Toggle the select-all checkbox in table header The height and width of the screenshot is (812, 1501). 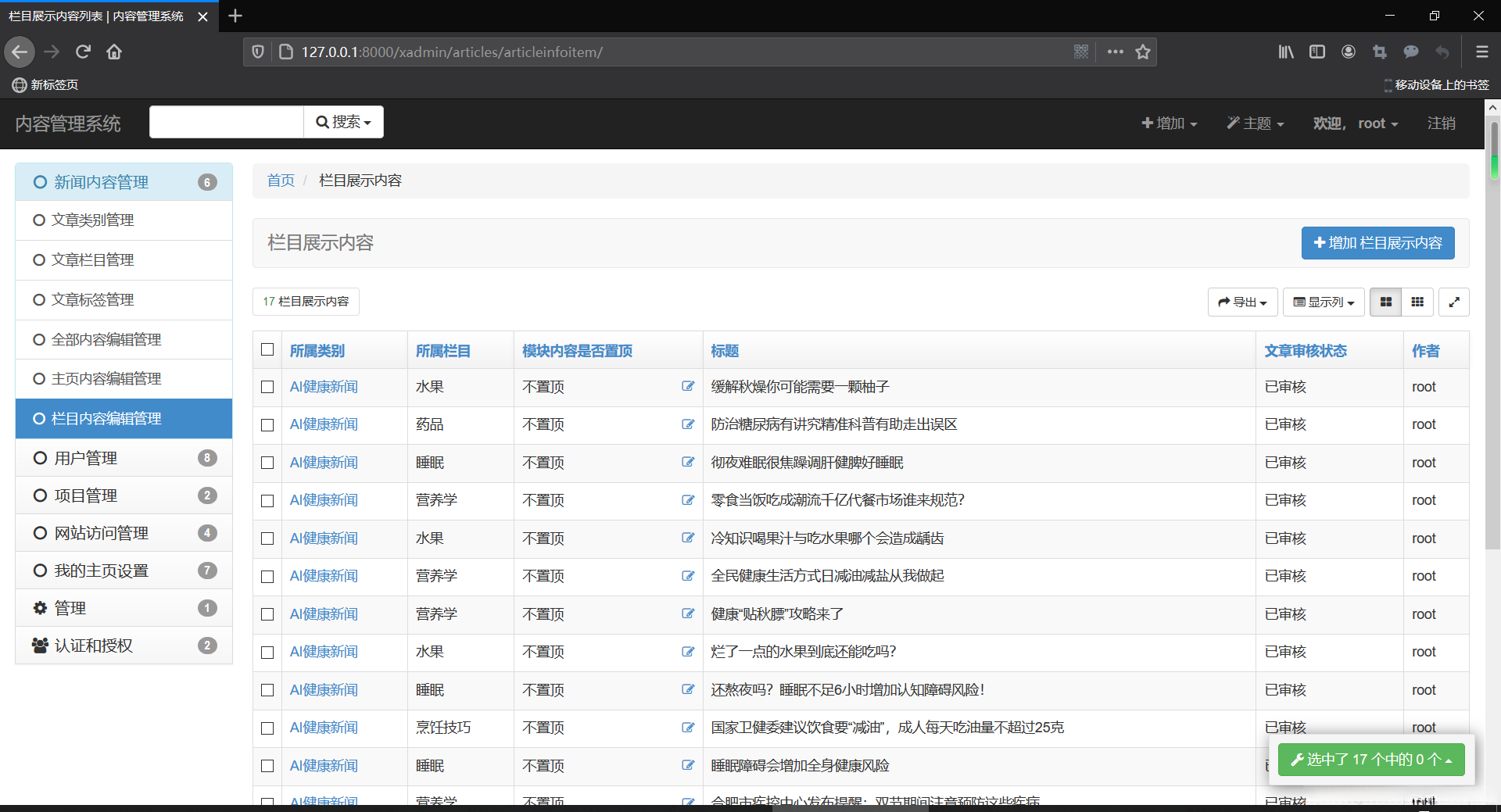267,349
